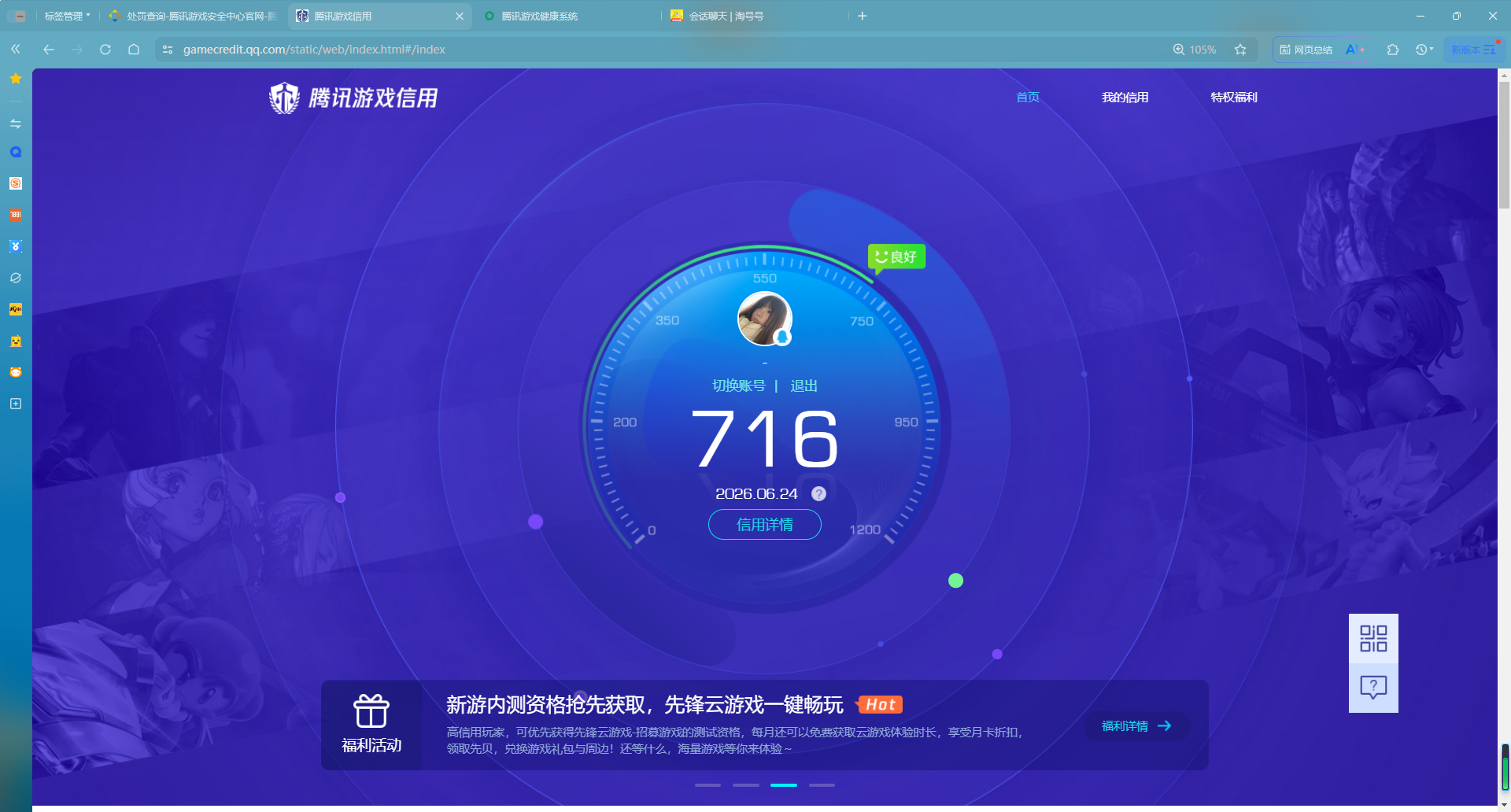The height and width of the screenshot is (812, 1511).
Task: View site information icon in address bar
Action: click(167, 49)
